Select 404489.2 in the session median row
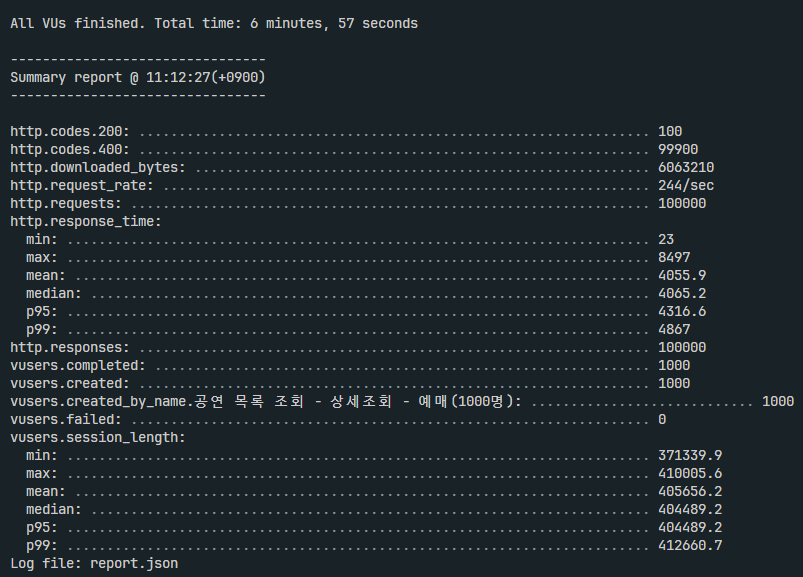 (690, 509)
